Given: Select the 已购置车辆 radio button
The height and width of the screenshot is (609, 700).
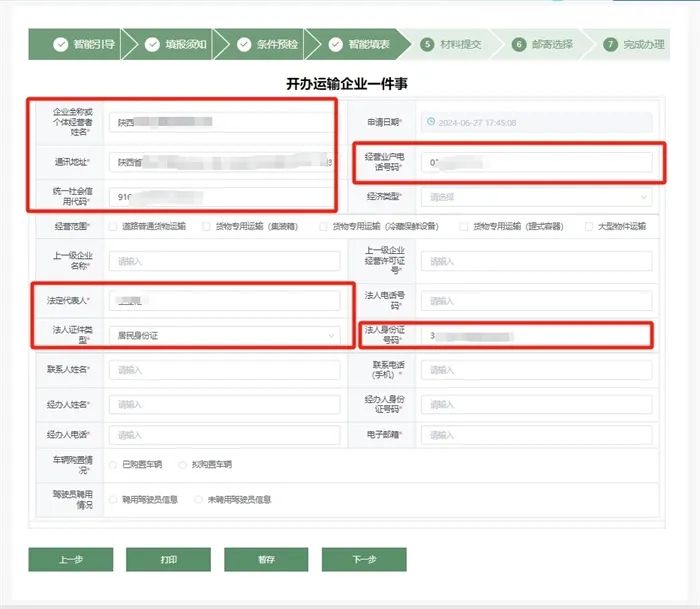Looking at the screenshot, I should coord(113,464).
